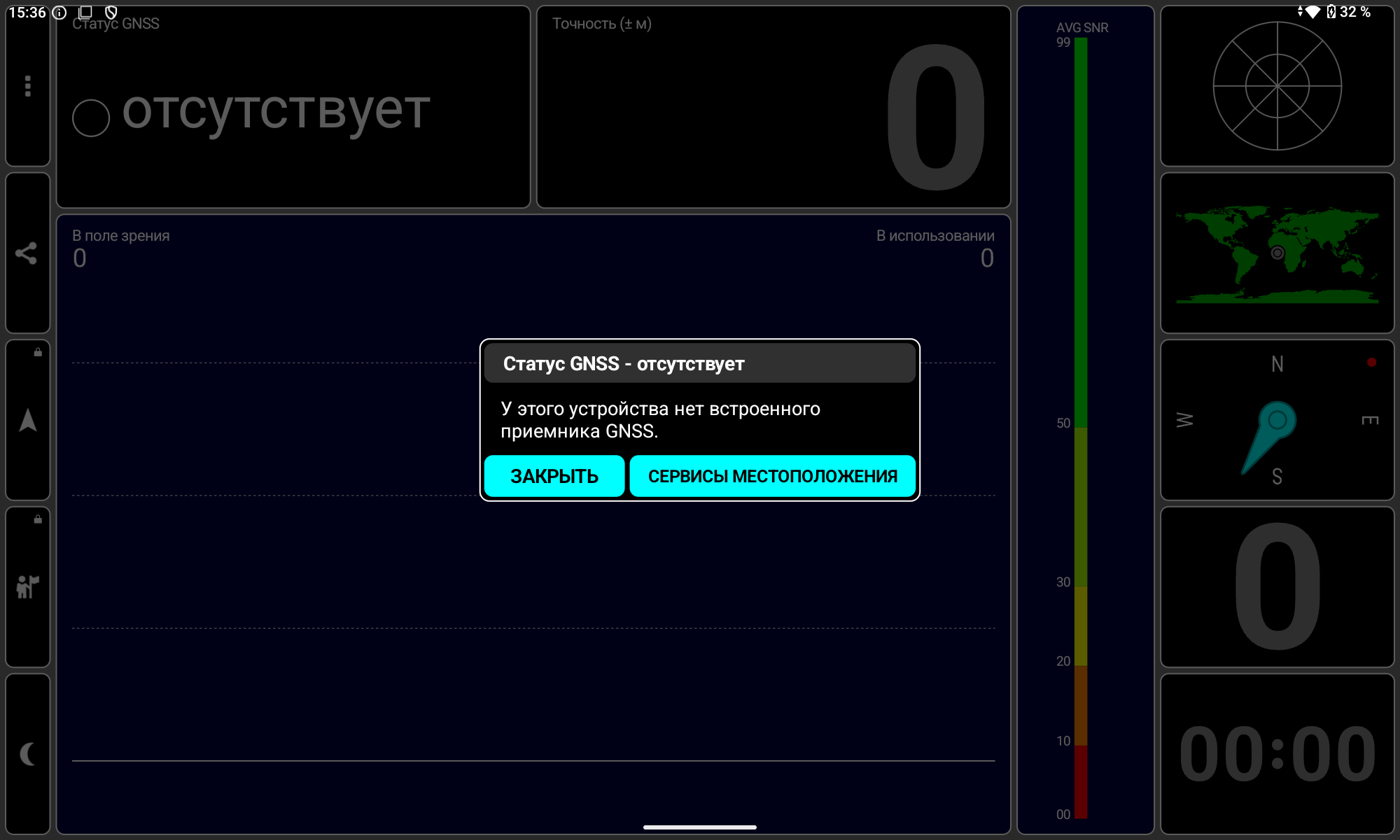Tap the AVG SNR color bar
The height and width of the screenshot is (840, 1400).
[x=1081, y=427]
